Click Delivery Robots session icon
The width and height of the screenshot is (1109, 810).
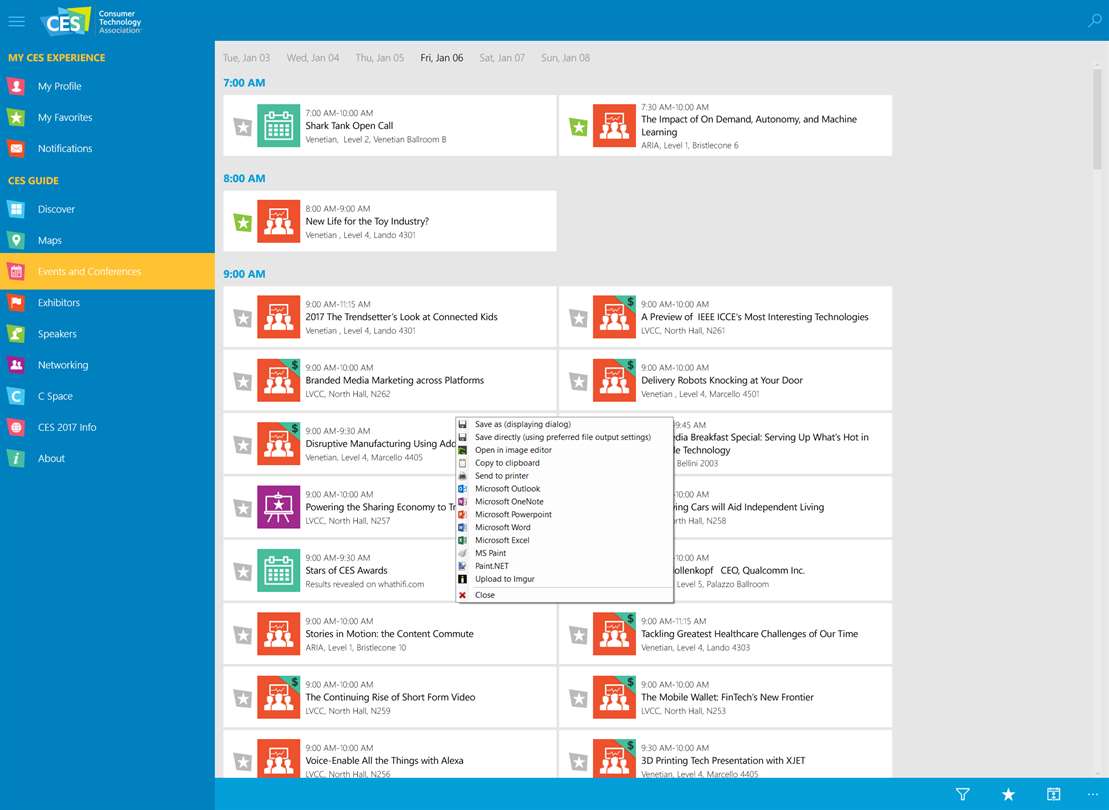614,381
